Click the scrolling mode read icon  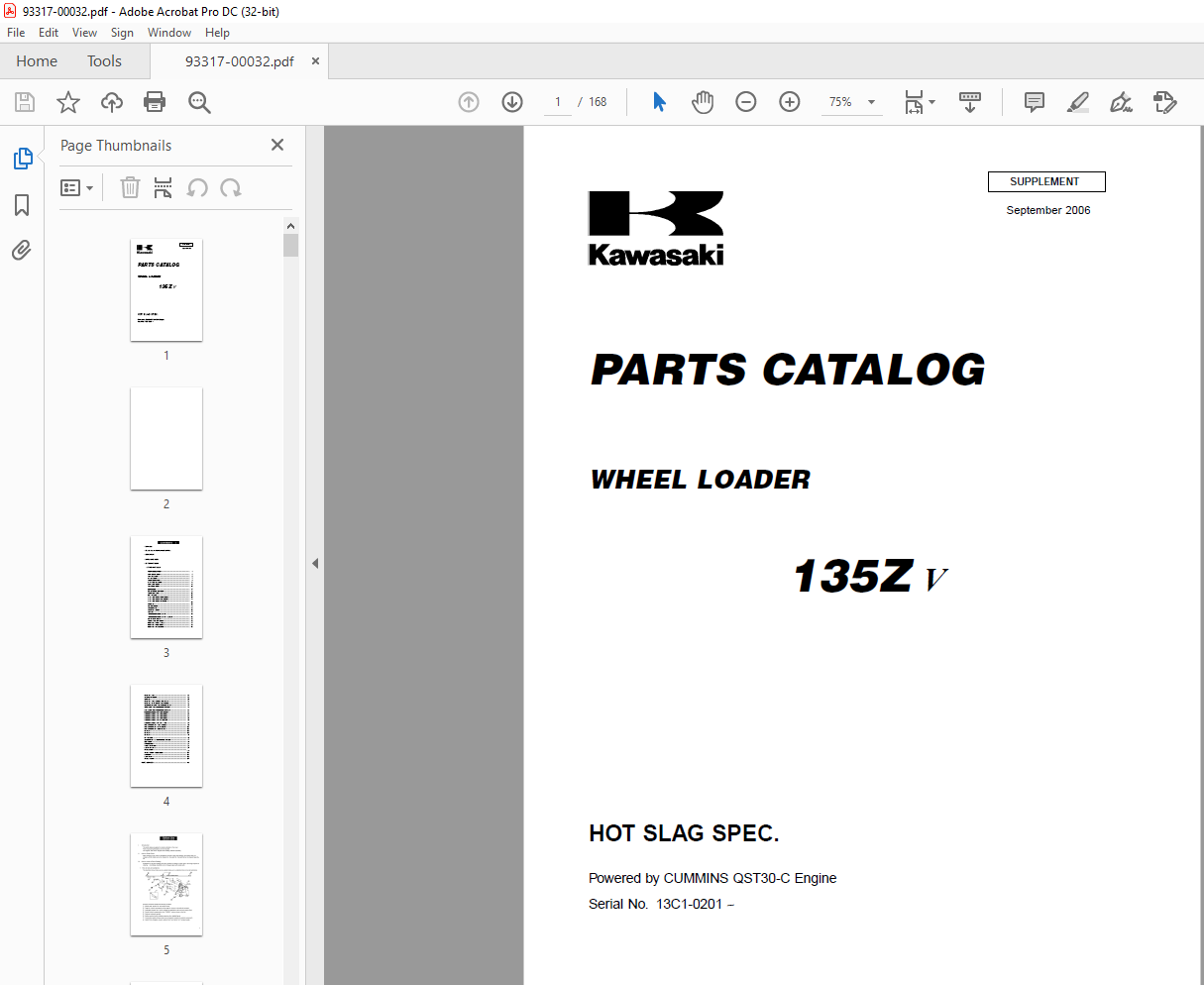[970, 102]
